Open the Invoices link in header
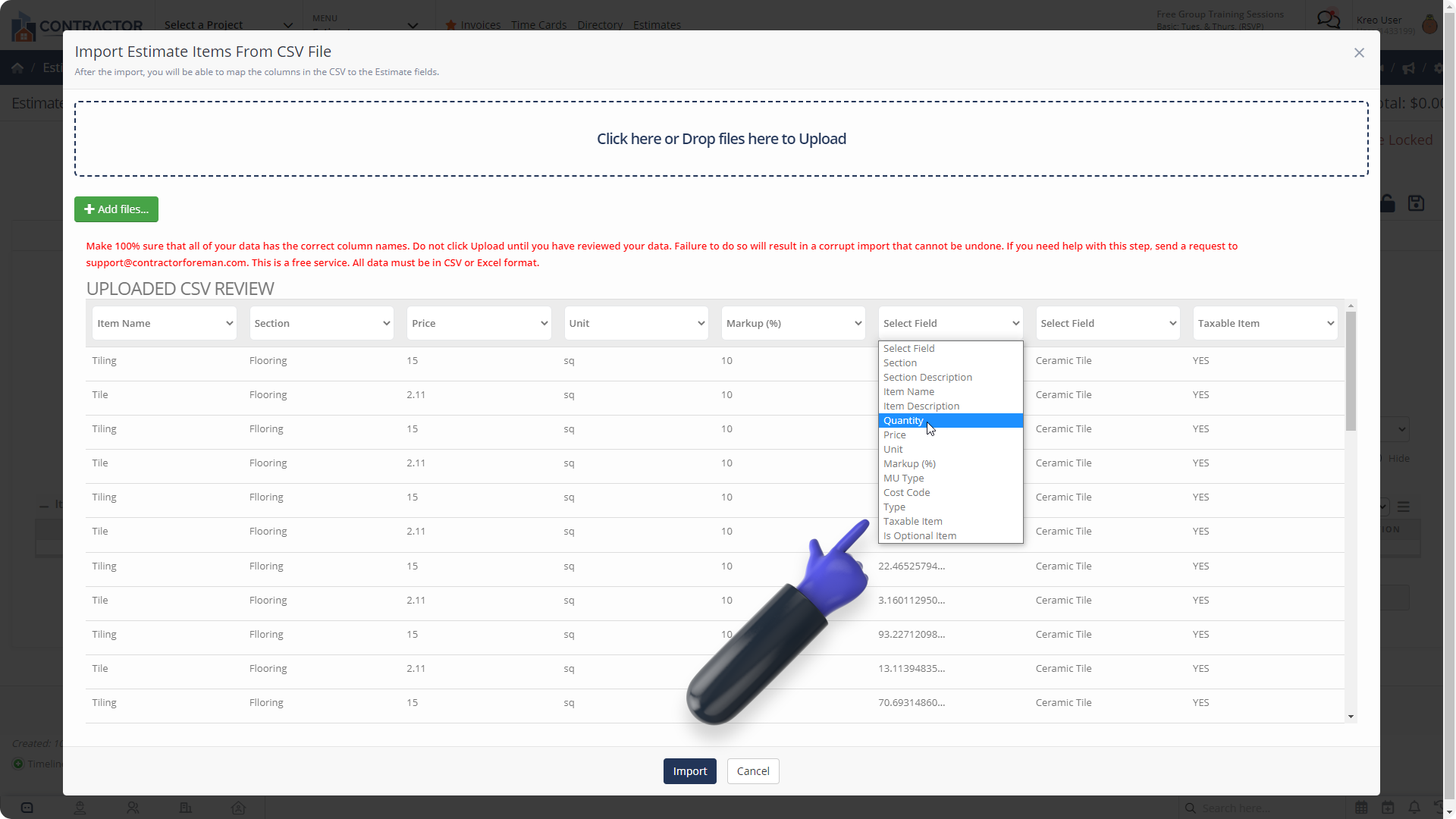Image resolution: width=1456 pixels, height=819 pixels. coord(481,25)
